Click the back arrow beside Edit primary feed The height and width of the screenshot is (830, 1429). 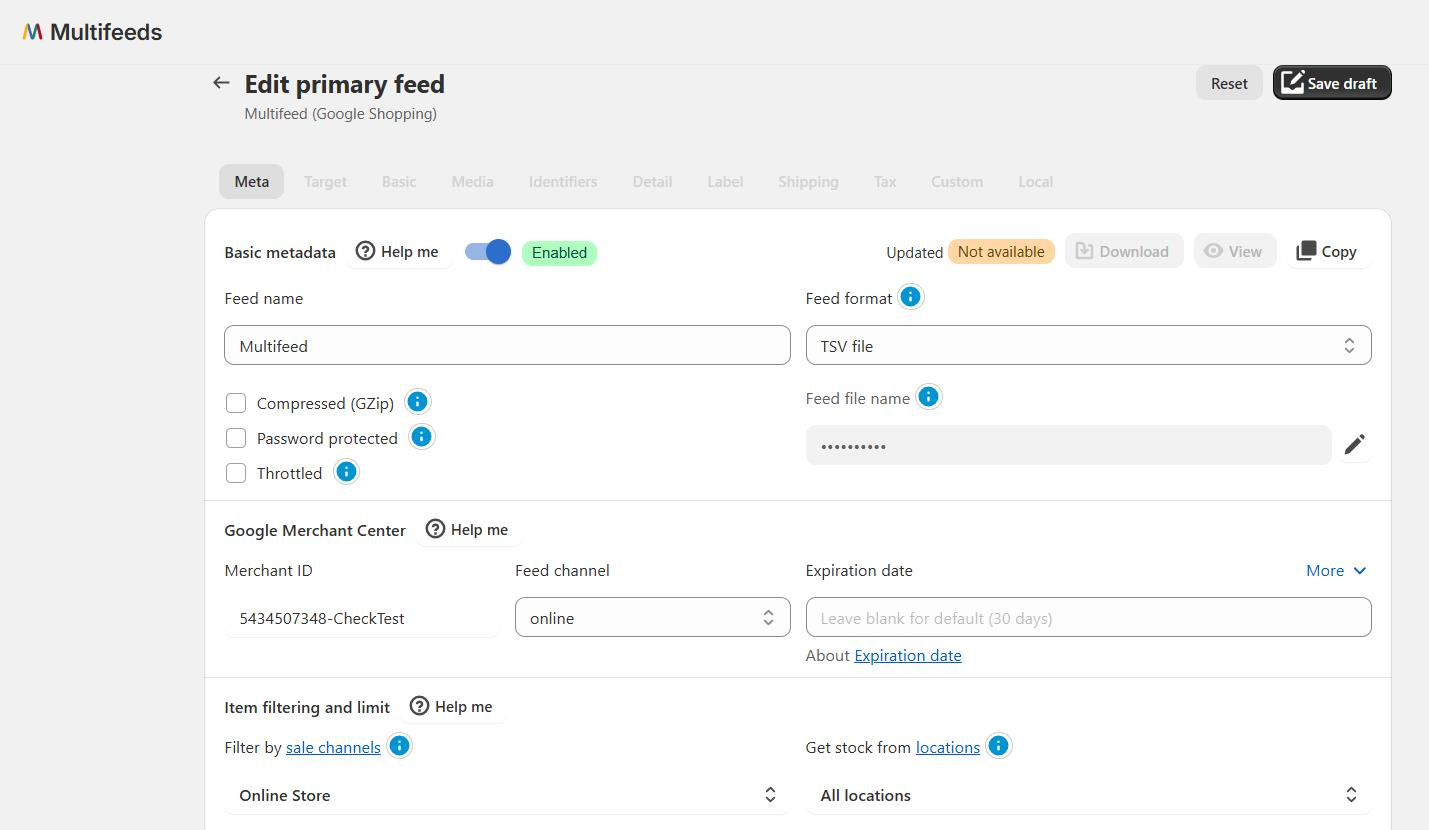point(221,83)
